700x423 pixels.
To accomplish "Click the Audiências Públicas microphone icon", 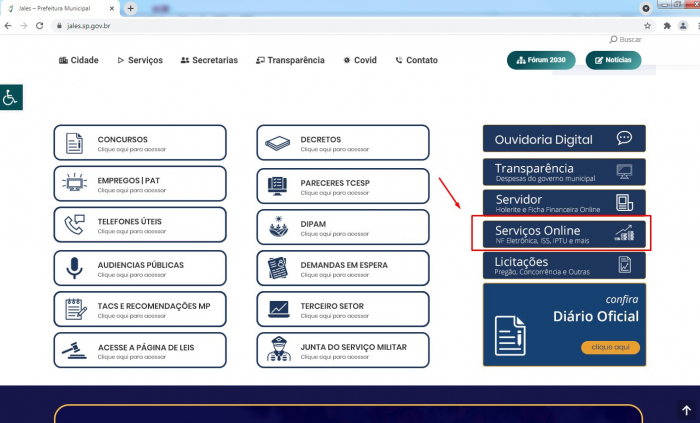I will [x=74, y=268].
